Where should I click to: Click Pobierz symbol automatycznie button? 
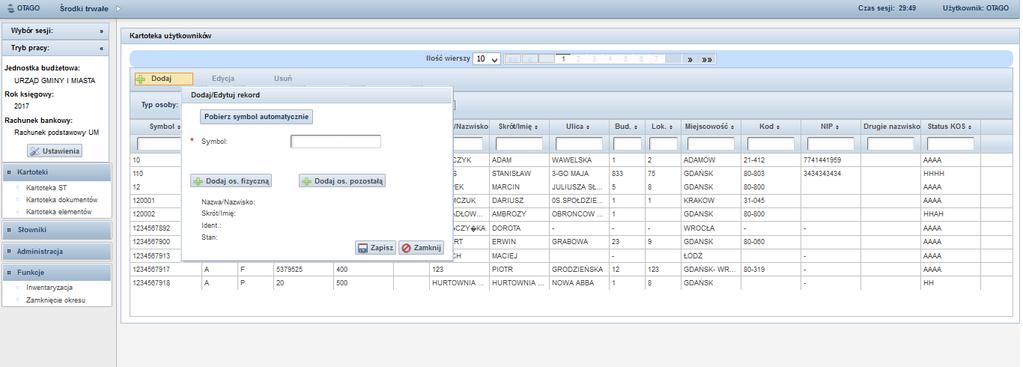[257, 117]
